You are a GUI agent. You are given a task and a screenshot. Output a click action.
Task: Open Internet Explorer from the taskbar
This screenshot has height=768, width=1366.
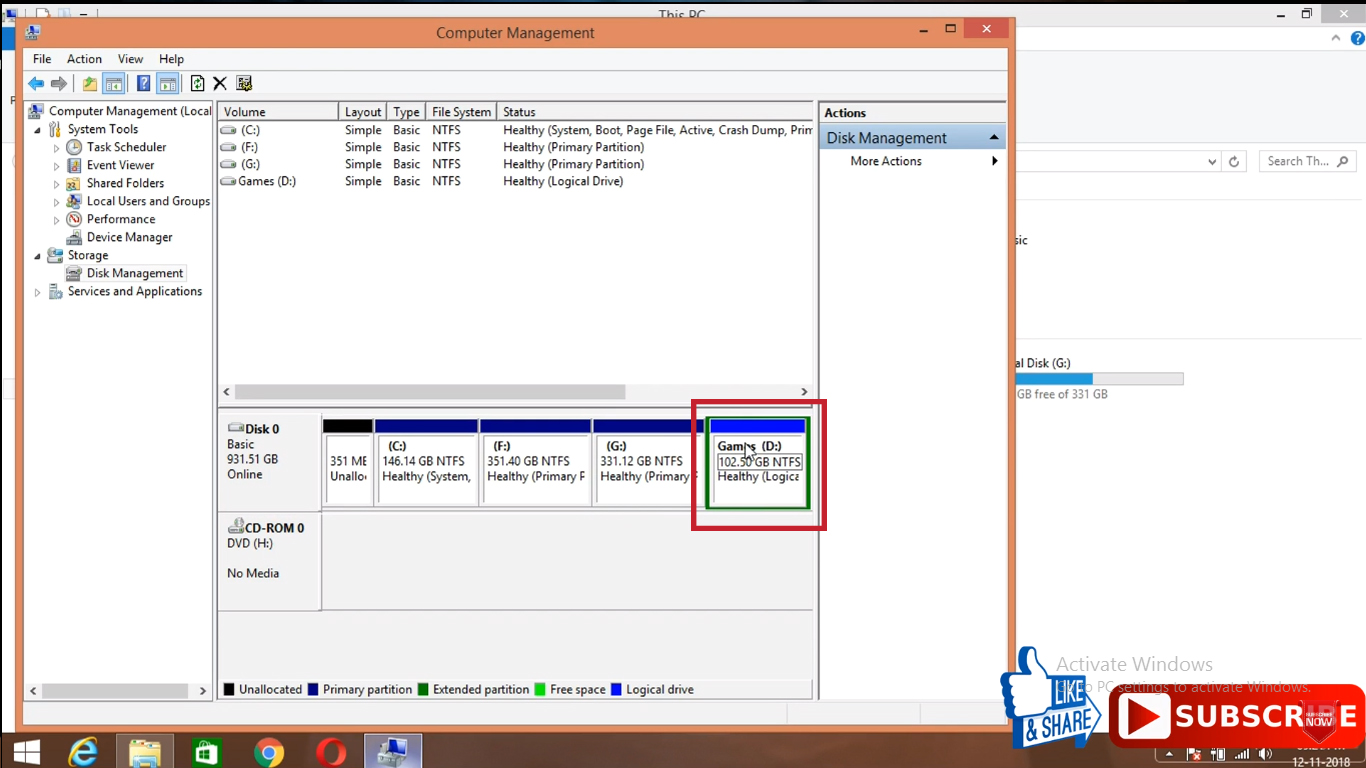[x=84, y=752]
